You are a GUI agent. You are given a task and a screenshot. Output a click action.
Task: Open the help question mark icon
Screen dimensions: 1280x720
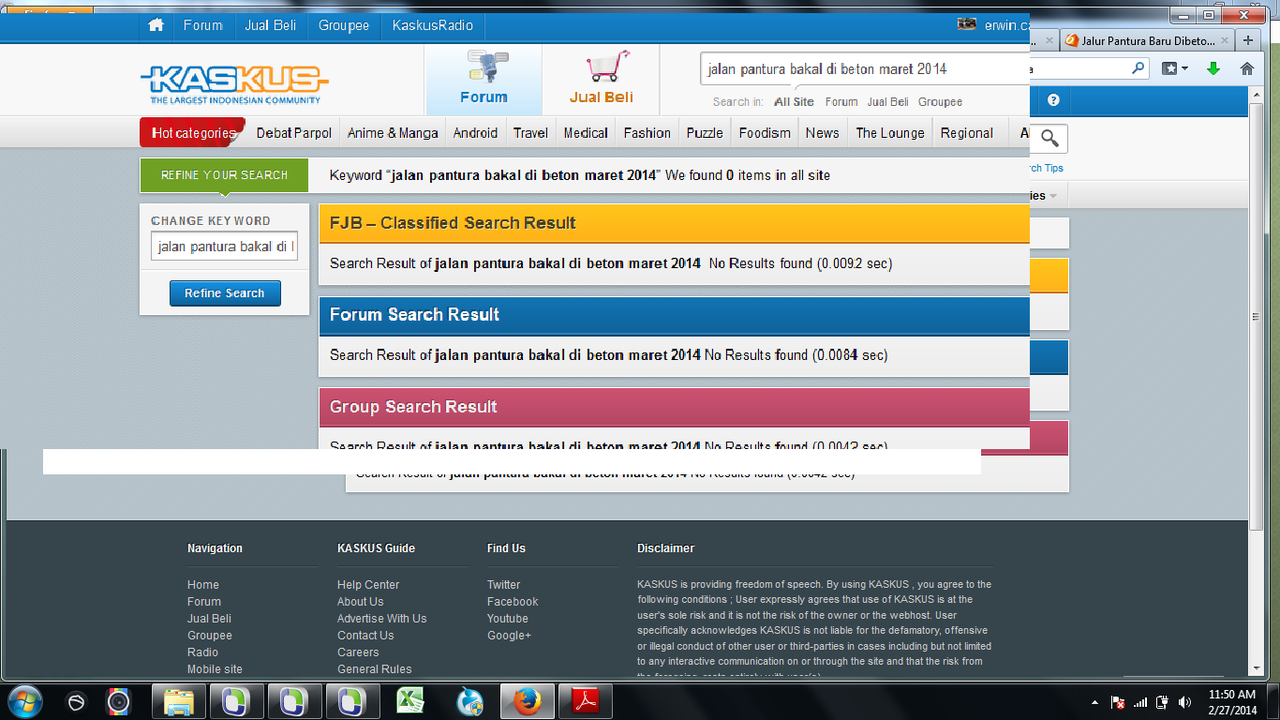1053,101
